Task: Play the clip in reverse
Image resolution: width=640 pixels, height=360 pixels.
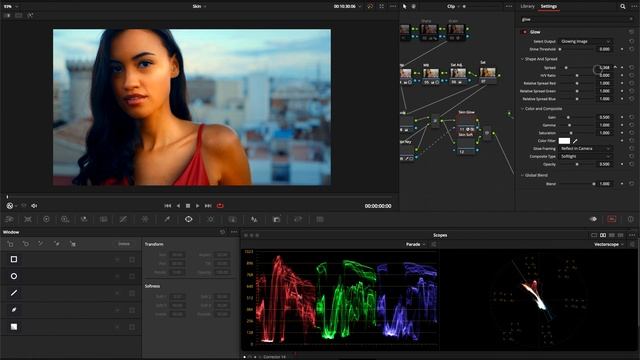Action: 178,206
